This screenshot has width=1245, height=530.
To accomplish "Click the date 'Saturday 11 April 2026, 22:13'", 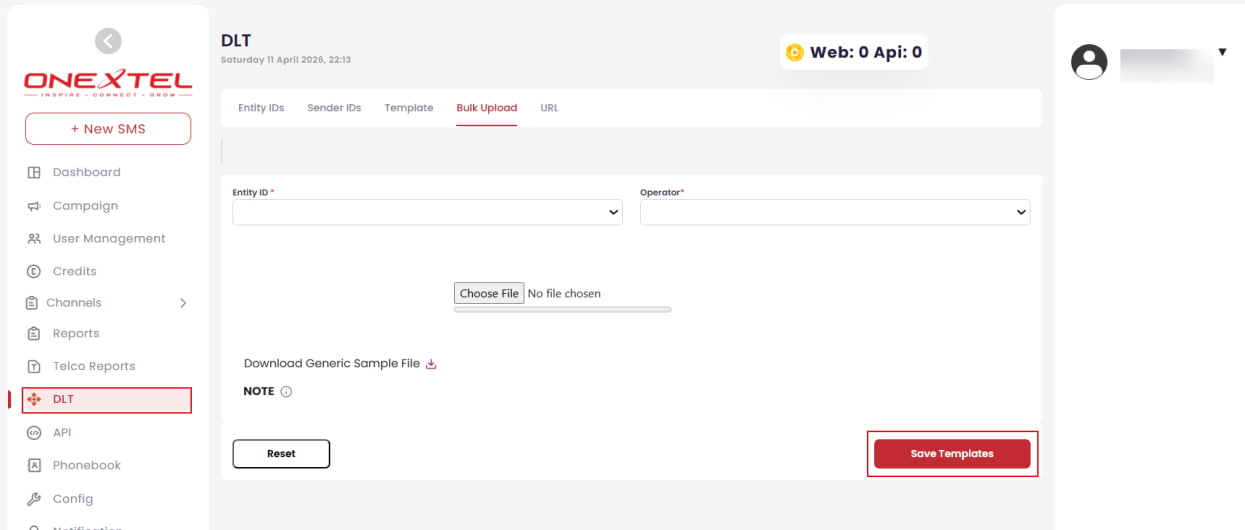I will [x=286, y=60].
